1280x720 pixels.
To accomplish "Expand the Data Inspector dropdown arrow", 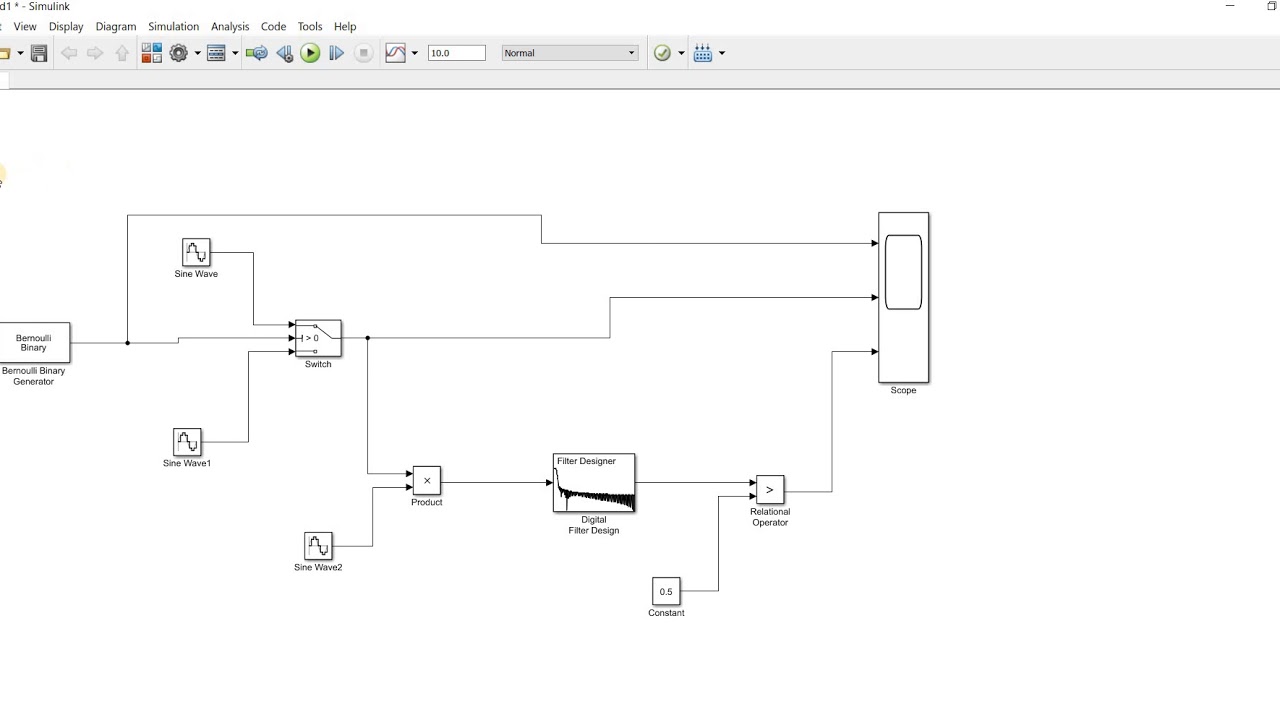I will tap(415, 53).
